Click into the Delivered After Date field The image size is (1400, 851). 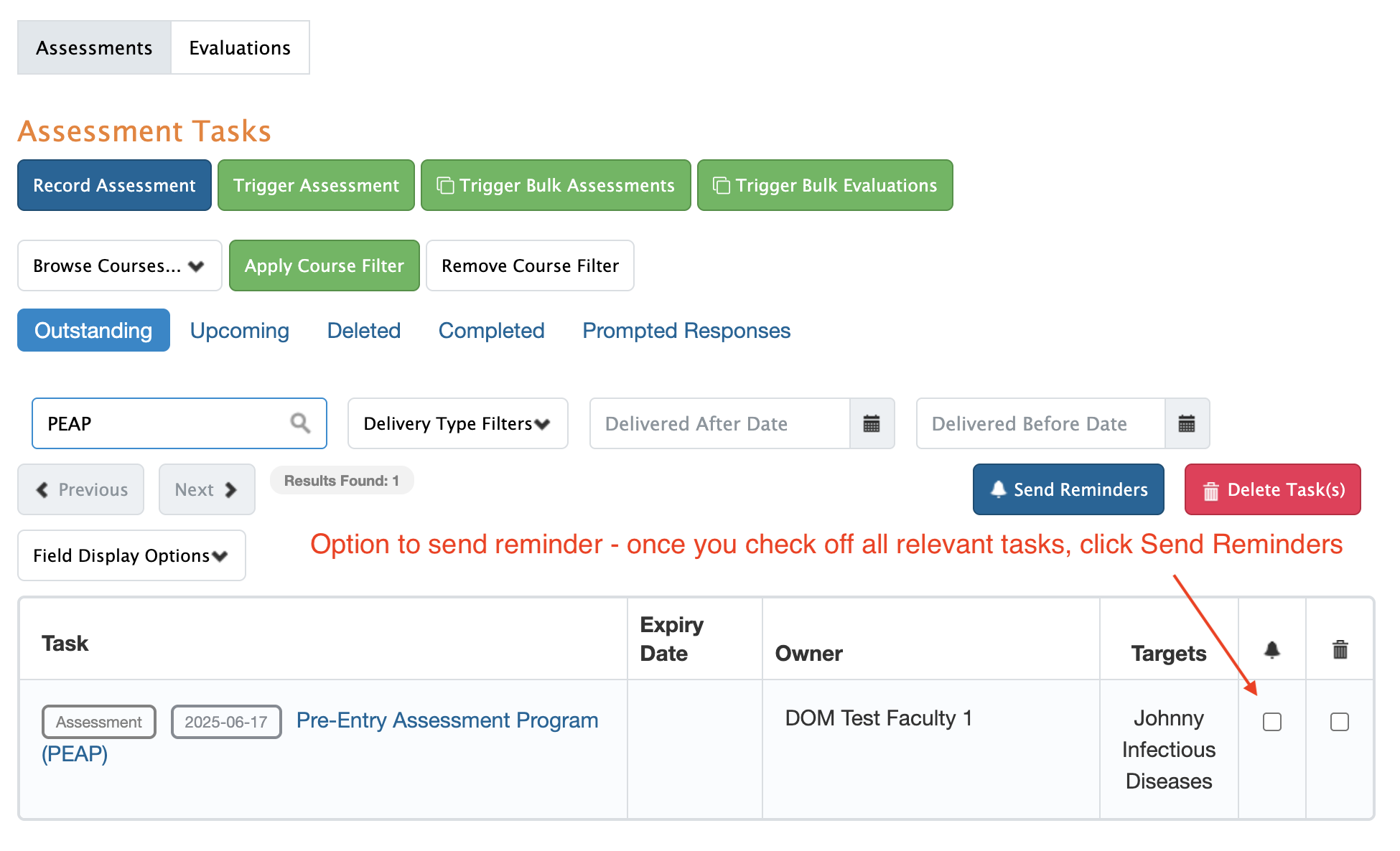coord(719,423)
